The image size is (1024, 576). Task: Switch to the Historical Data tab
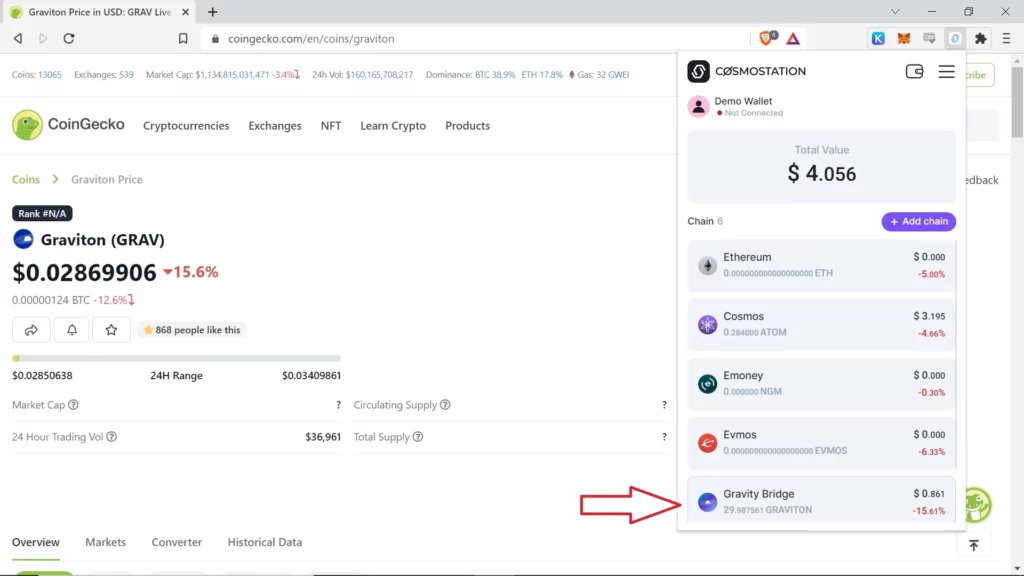click(264, 542)
